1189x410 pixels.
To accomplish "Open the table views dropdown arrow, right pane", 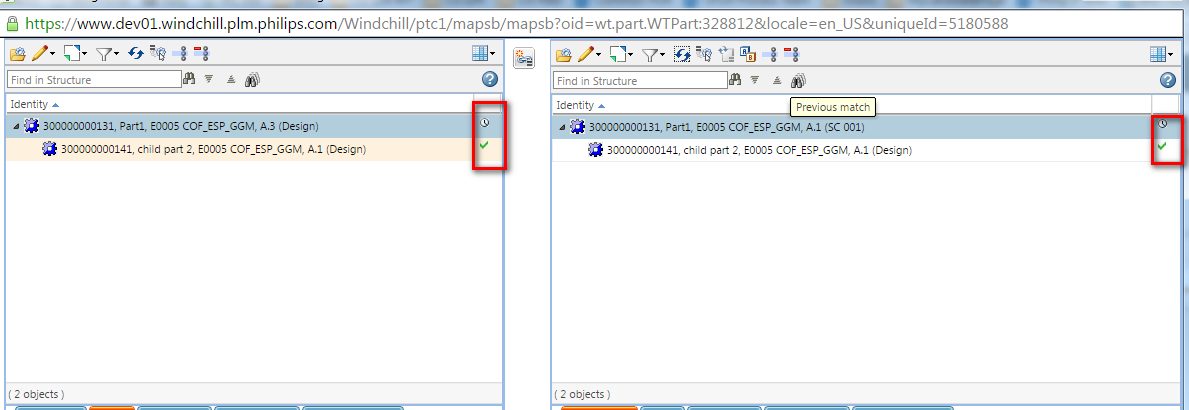I will click(x=1170, y=54).
